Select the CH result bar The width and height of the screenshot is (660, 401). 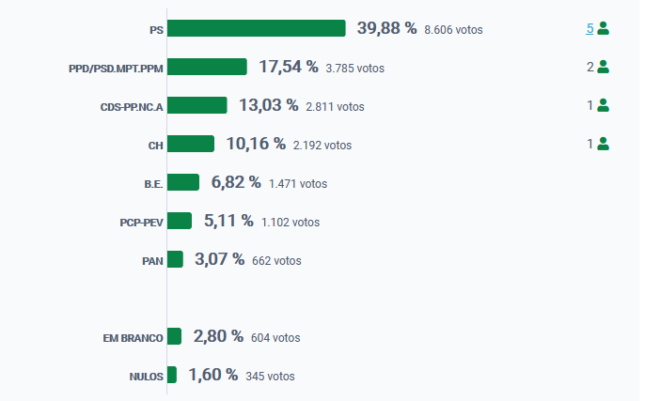click(190, 144)
